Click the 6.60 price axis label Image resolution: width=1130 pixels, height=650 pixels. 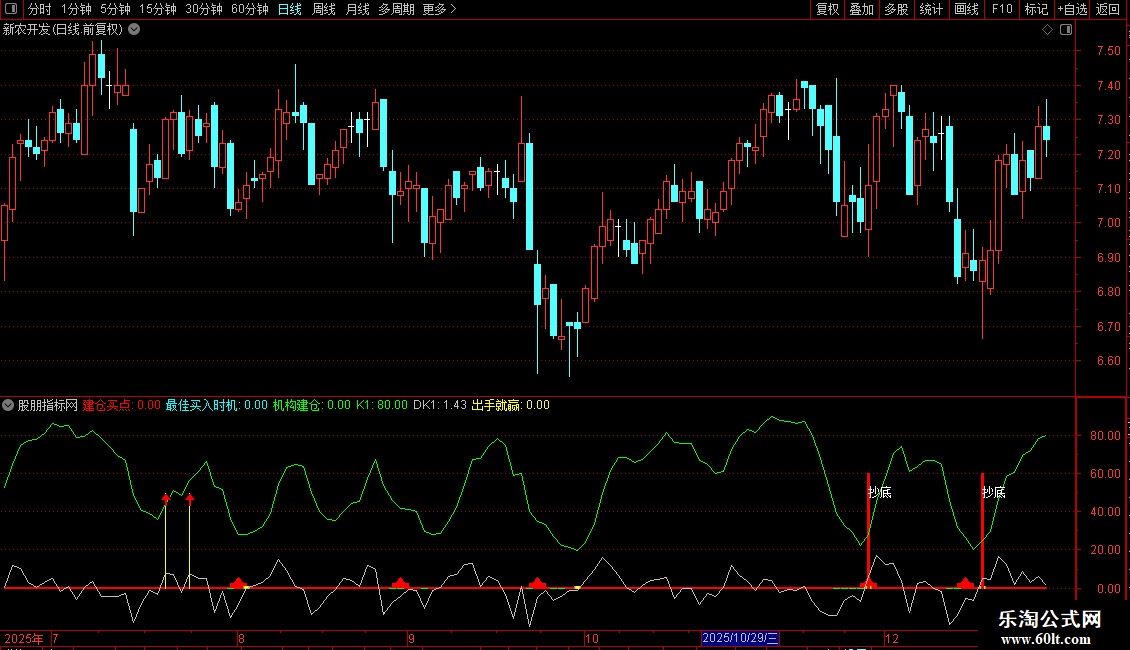(1108, 361)
